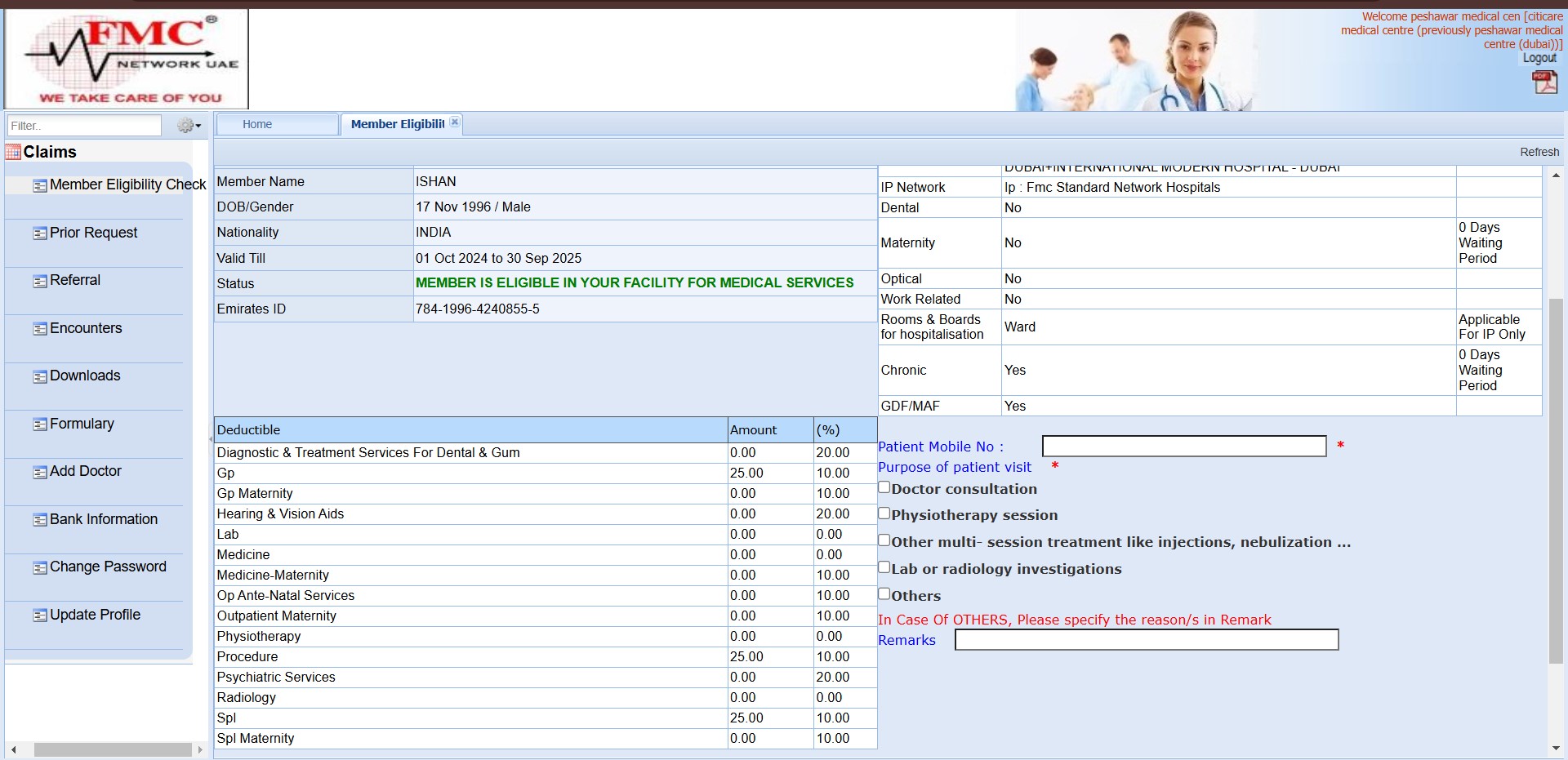The width and height of the screenshot is (1568, 760).
Task: Click the Referral sidebar icon
Action: pyautogui.click(x=39, y=282)
